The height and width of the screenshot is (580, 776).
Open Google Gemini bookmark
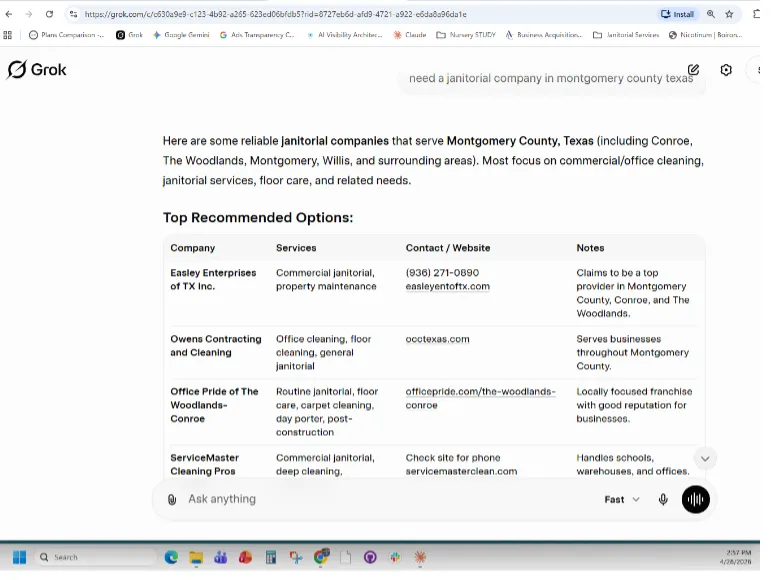181,35
